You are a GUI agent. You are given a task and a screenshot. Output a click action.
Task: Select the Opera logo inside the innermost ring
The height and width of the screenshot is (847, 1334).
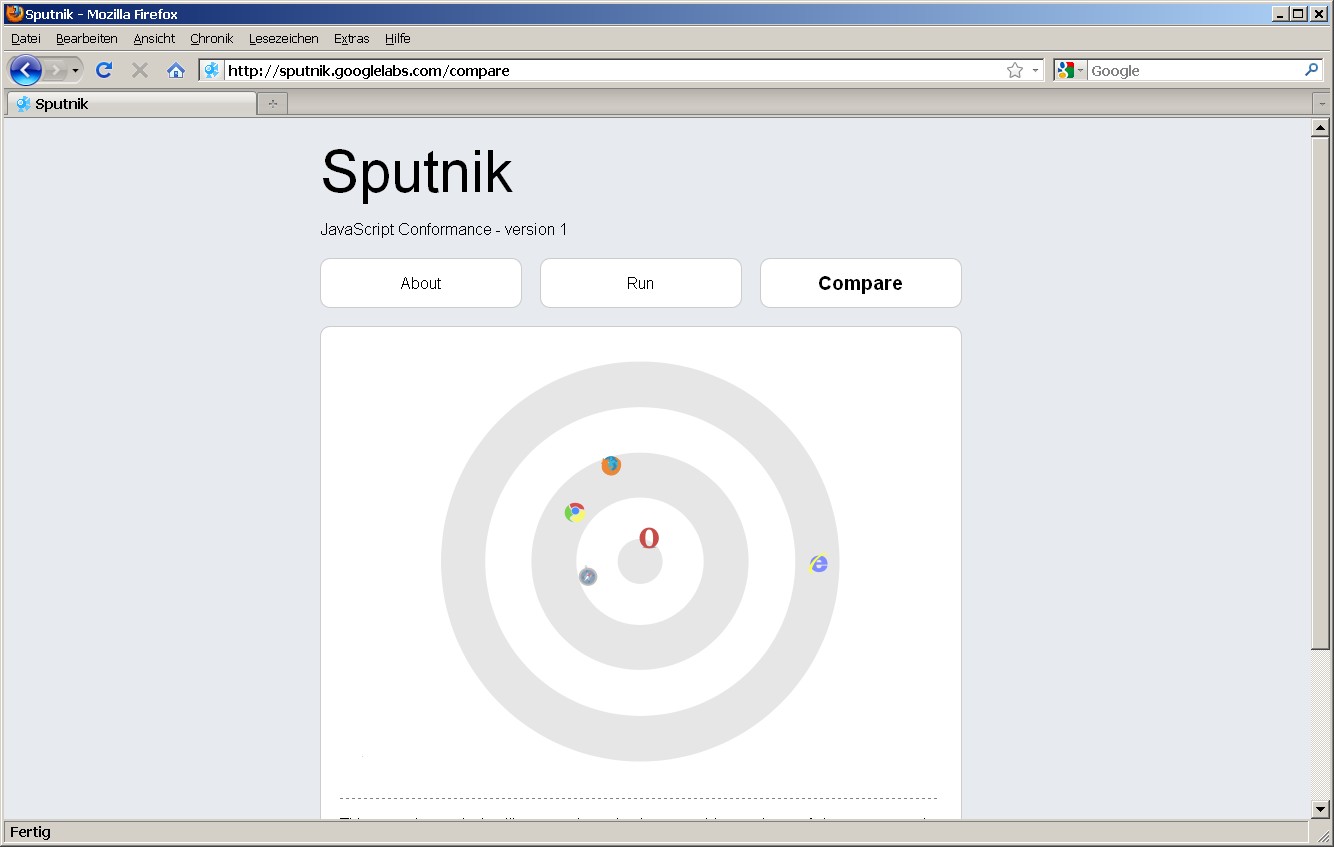[x=648, y=538]
